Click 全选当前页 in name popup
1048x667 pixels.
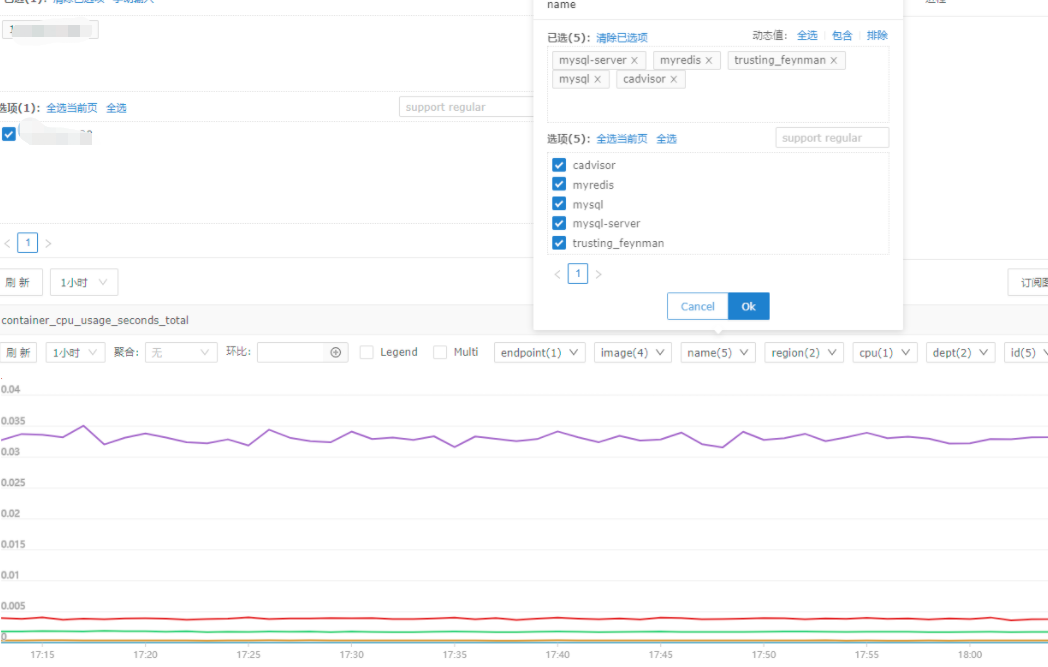[x=622, y=138]
